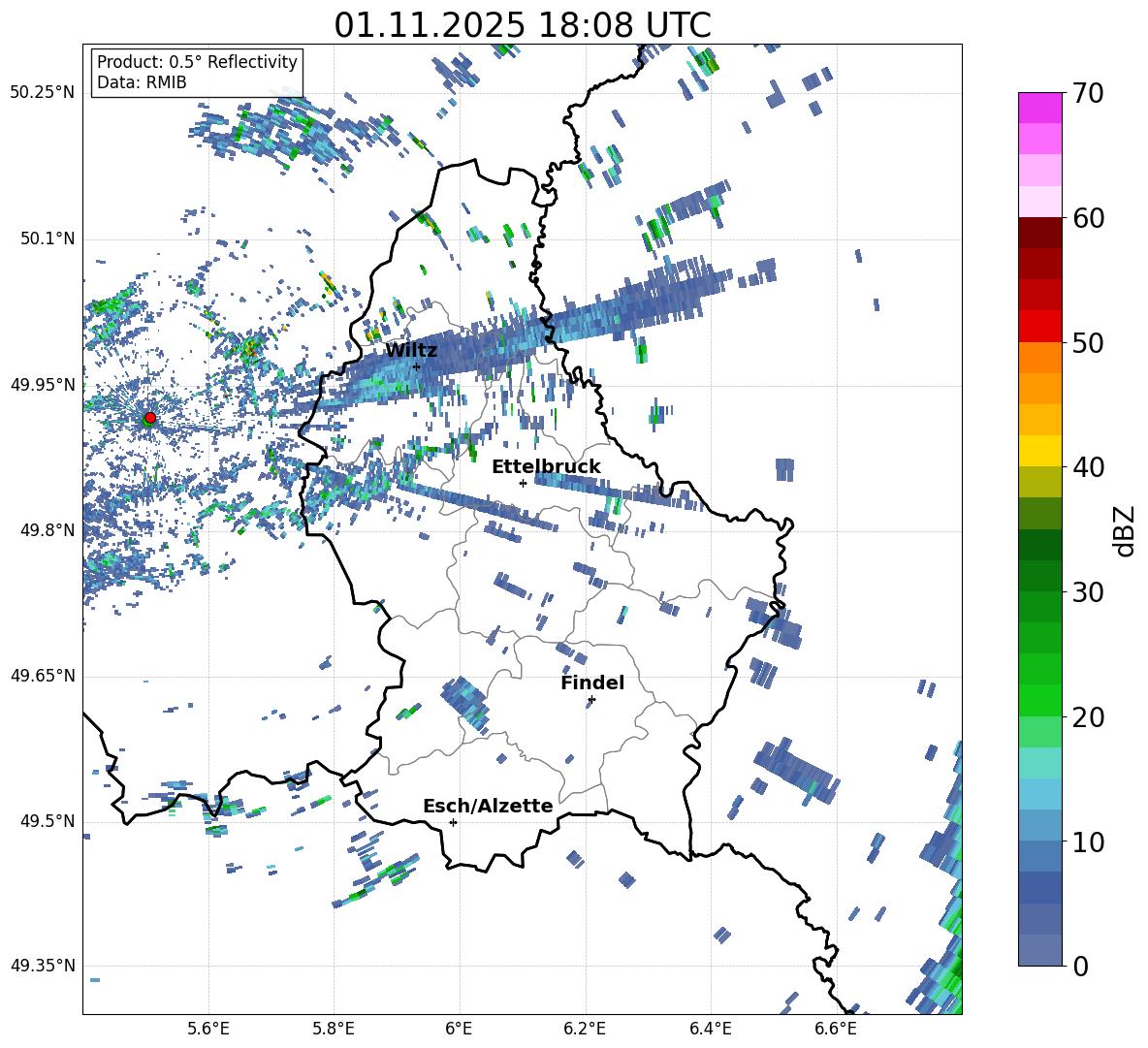Click the 49.8°N latitude label

pos(48,530)
